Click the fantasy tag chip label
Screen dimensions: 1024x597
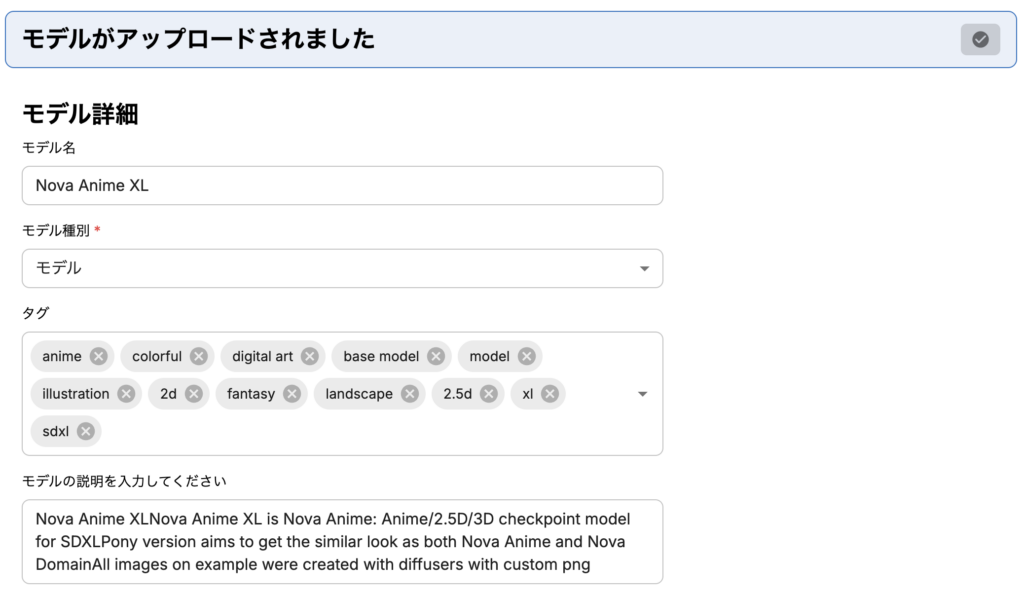click(250, 394)
